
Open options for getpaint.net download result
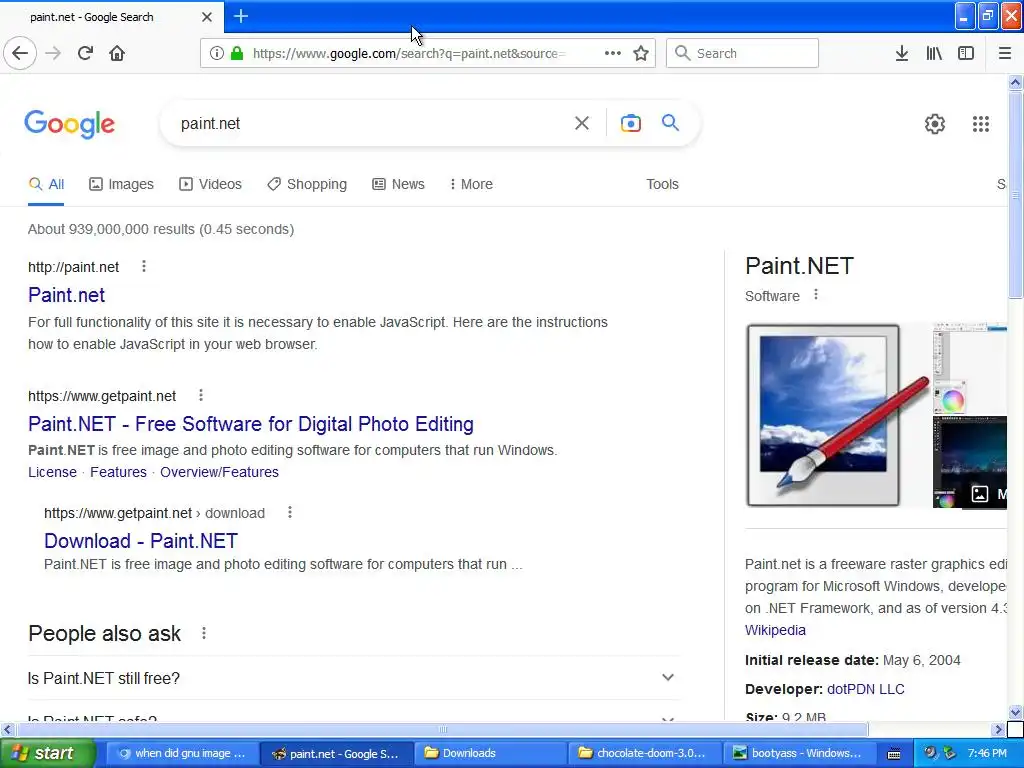tap(289, 513)
